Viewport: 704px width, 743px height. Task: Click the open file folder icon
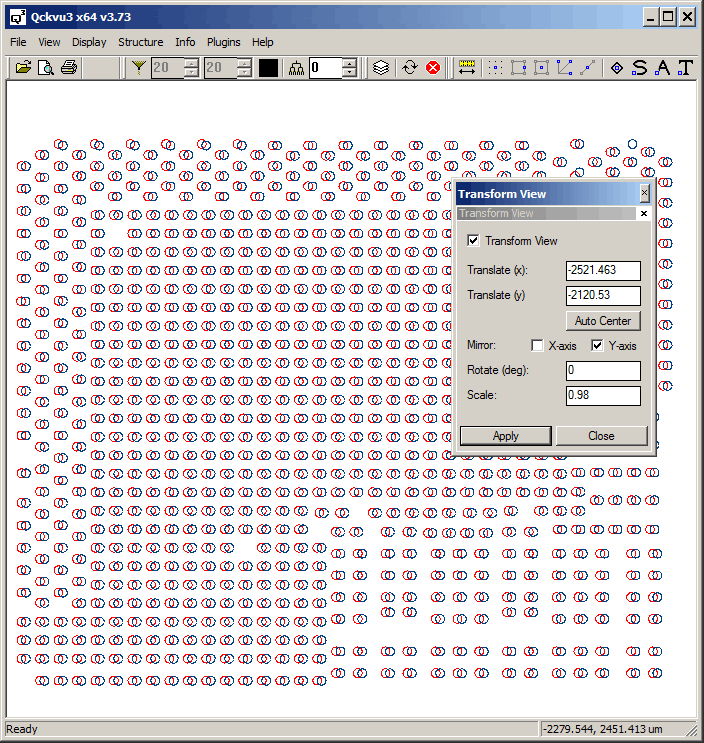23,68
